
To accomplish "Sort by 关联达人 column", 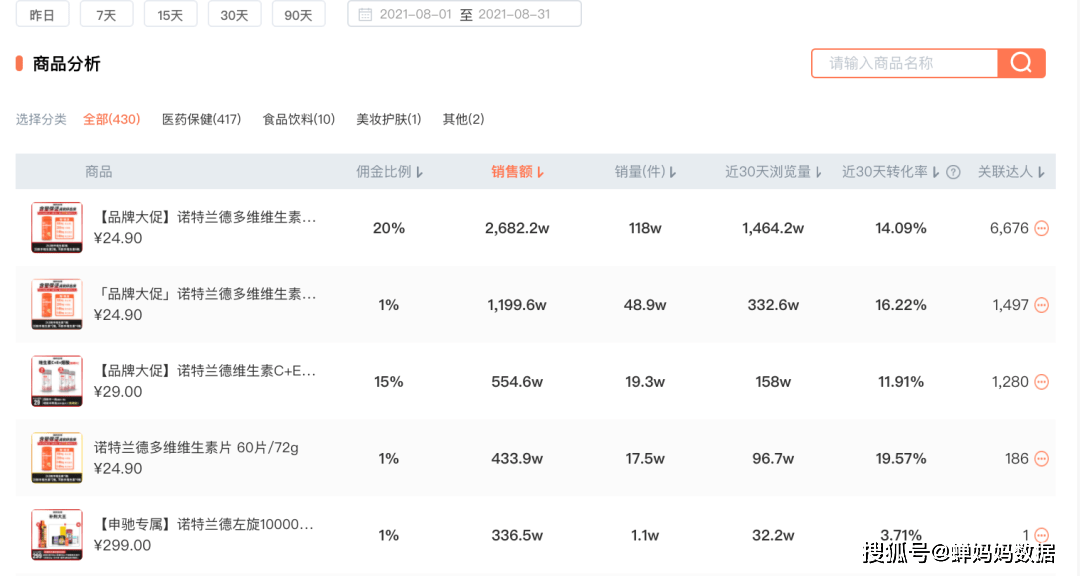I will click(x=1011, y=172).
